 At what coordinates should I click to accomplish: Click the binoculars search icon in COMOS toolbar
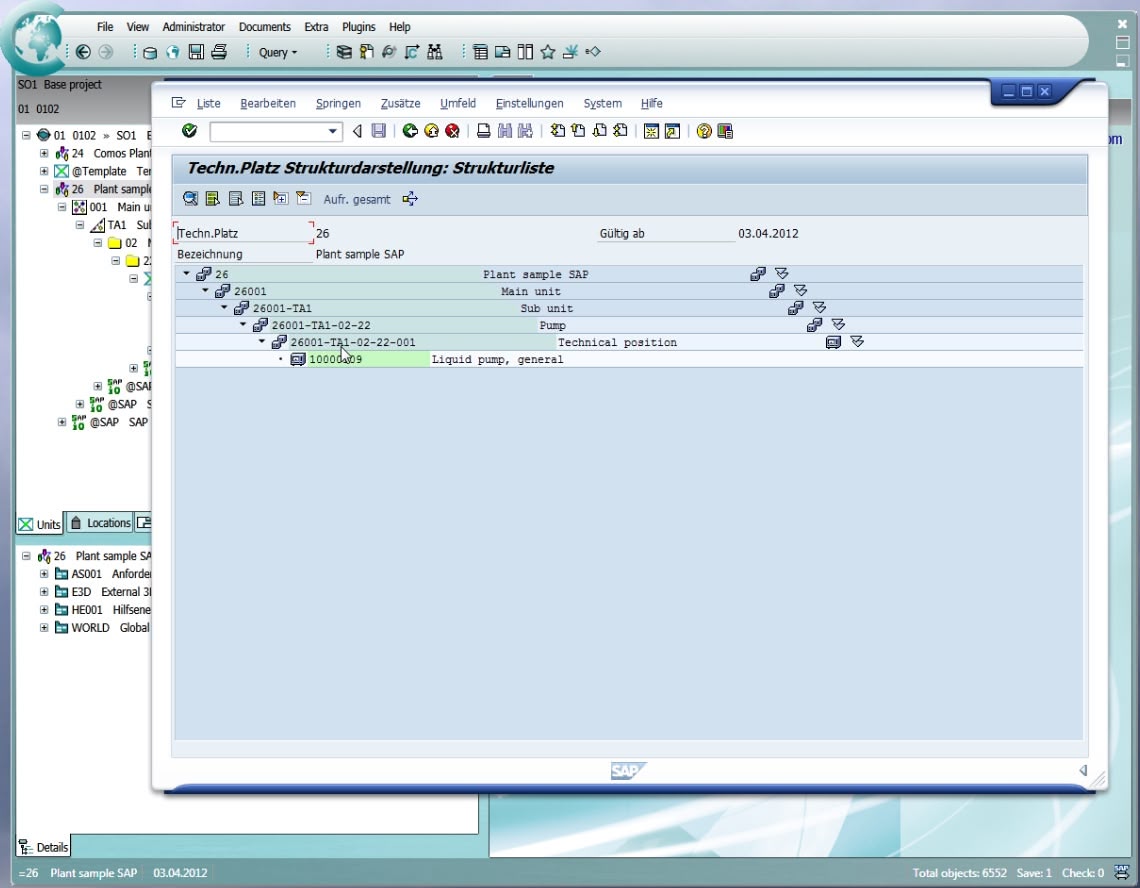coord(434,52)
